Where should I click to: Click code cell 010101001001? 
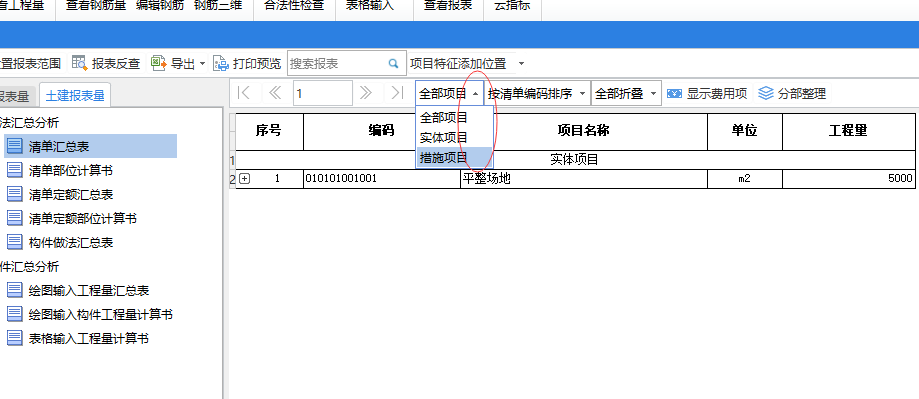382,179
